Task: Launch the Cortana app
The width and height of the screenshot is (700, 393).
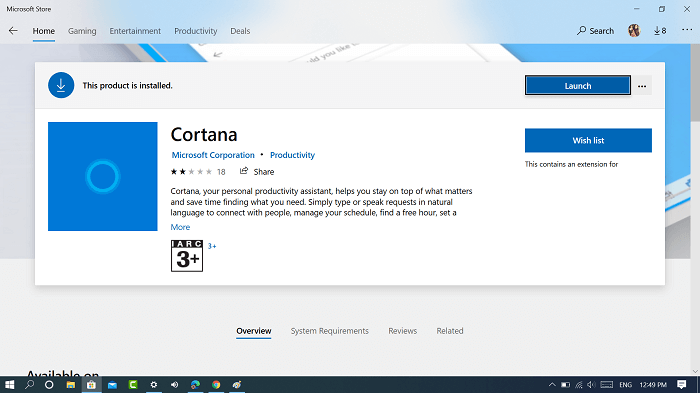Action: pyautogui.click(x=578, y=85)
